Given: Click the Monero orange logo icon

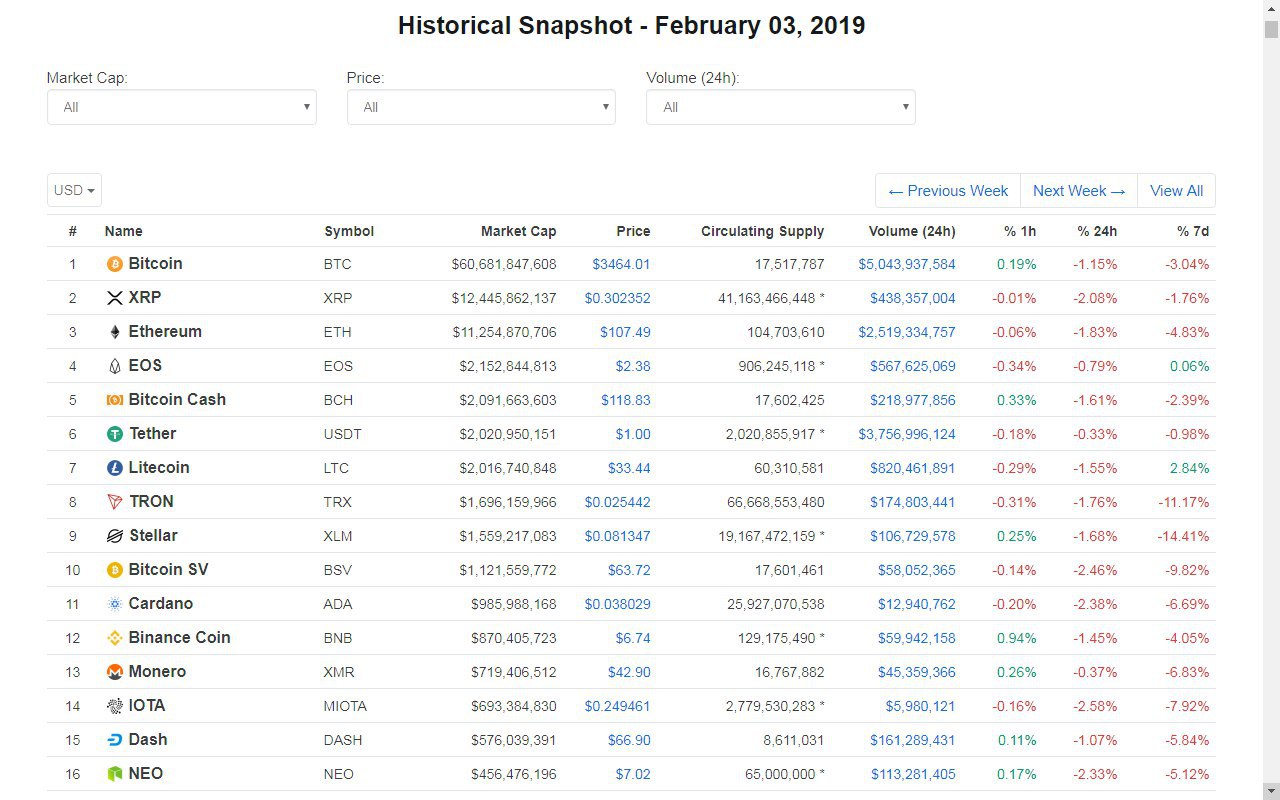Looking at the screenshot, I should [115, 672].
